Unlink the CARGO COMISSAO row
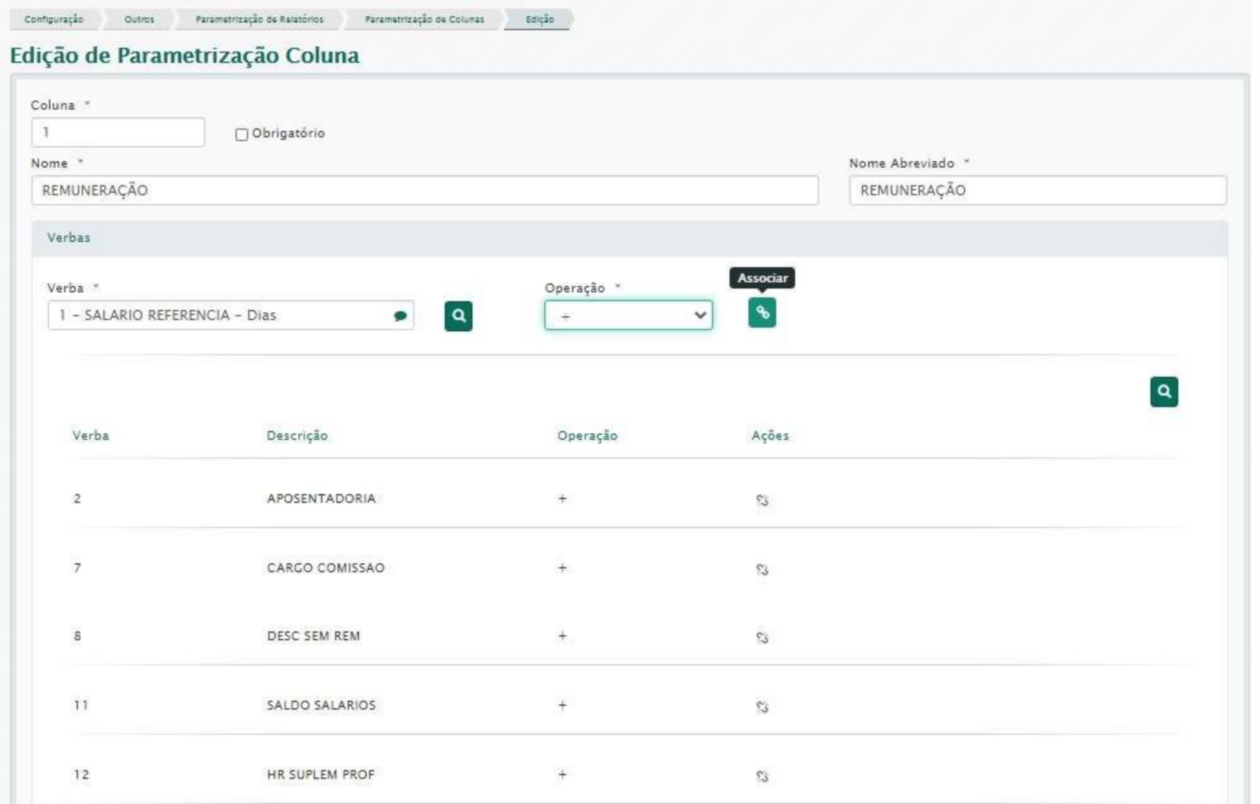 [x=761, y=569]
